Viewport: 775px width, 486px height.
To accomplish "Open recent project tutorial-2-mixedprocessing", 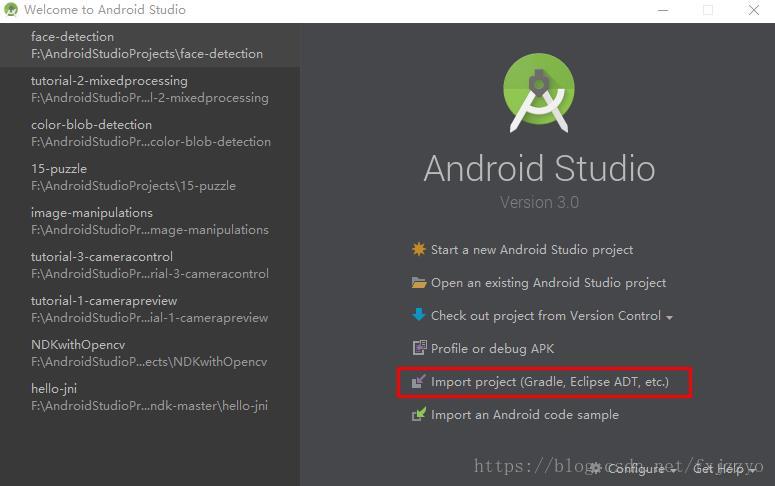I will point(150,89).
